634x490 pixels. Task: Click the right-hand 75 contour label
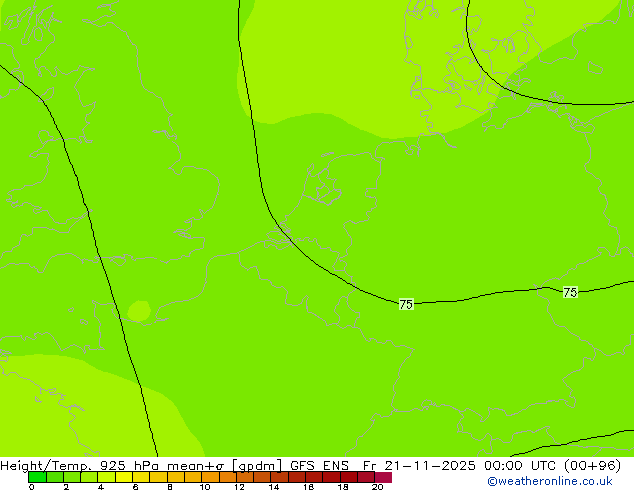coord(570,292)
